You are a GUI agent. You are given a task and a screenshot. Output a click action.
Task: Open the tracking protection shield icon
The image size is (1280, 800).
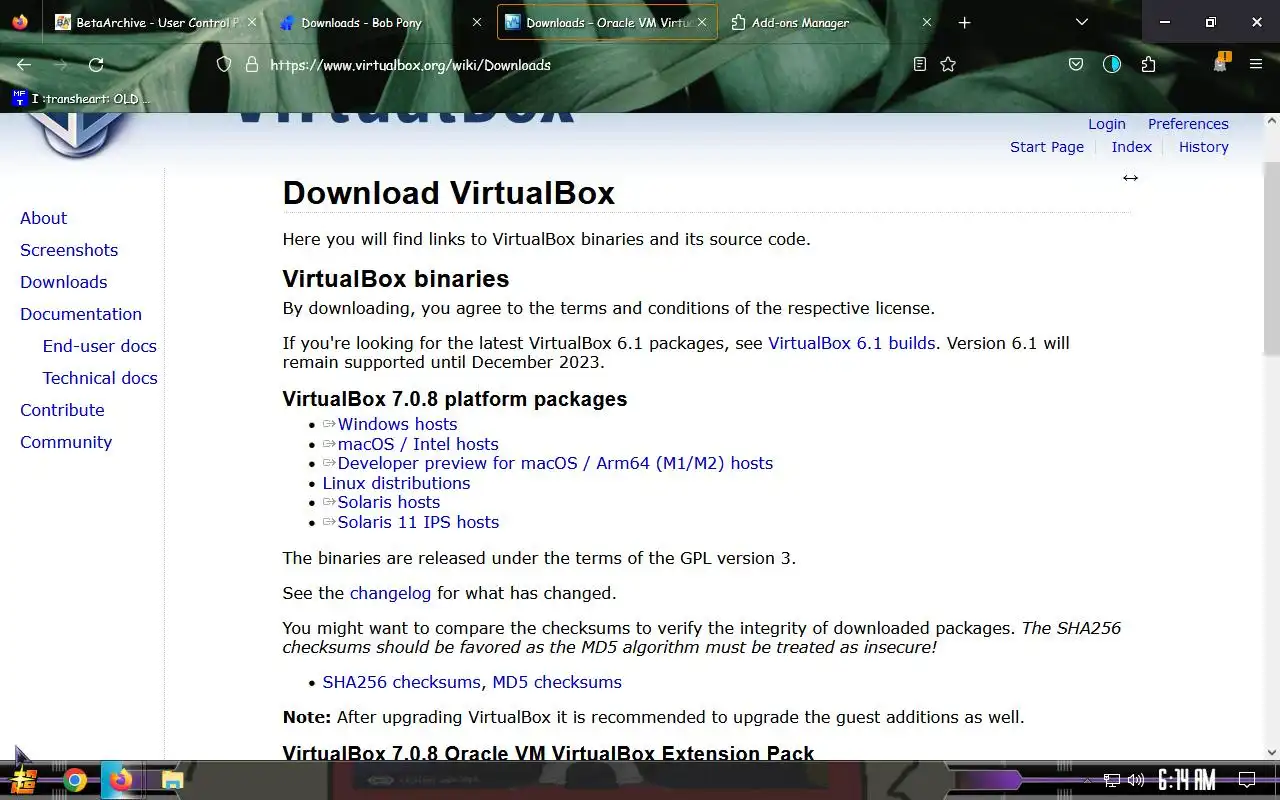tap(224, 64)
